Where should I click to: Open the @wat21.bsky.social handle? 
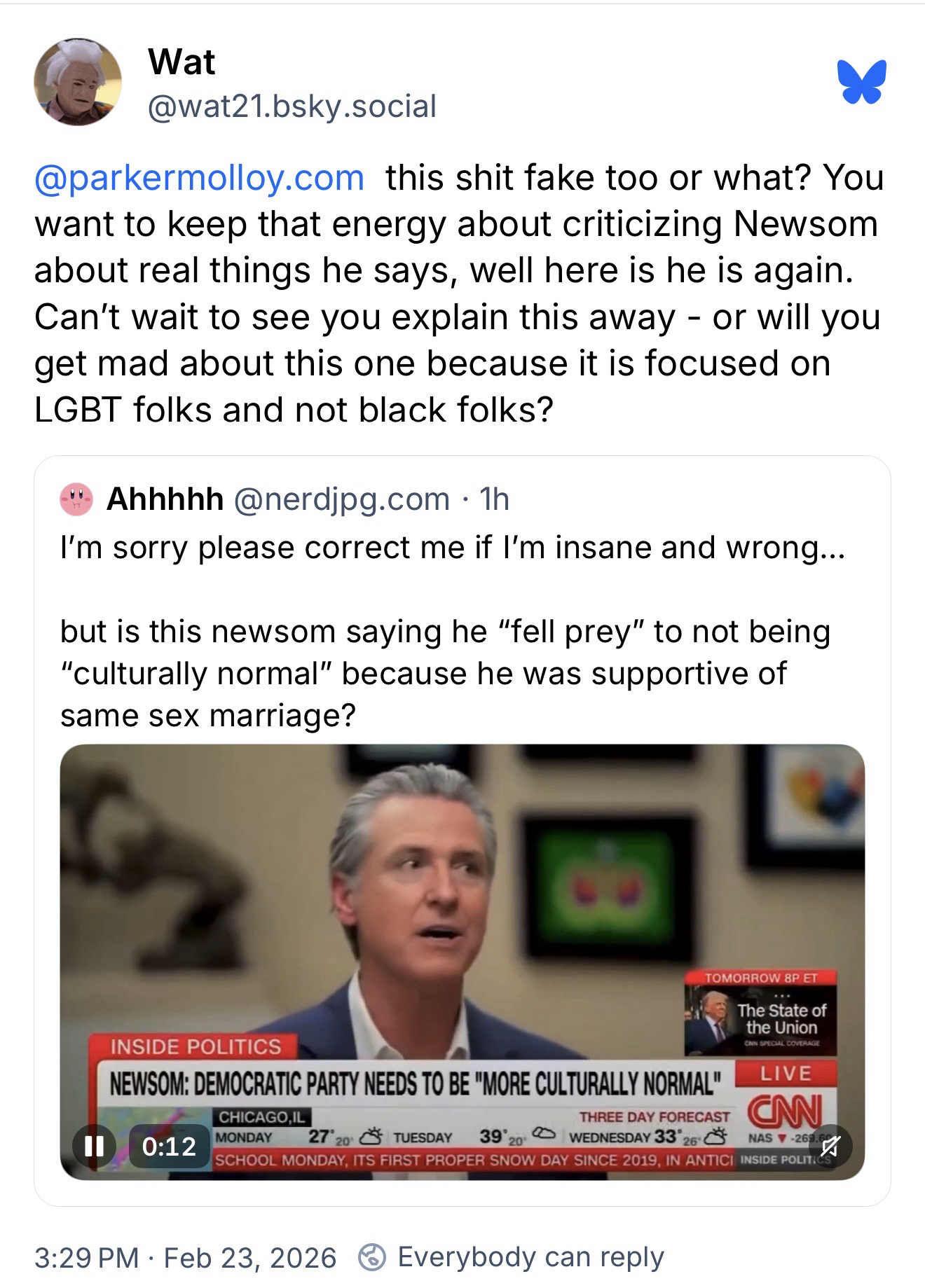click(x=292, y=106)
